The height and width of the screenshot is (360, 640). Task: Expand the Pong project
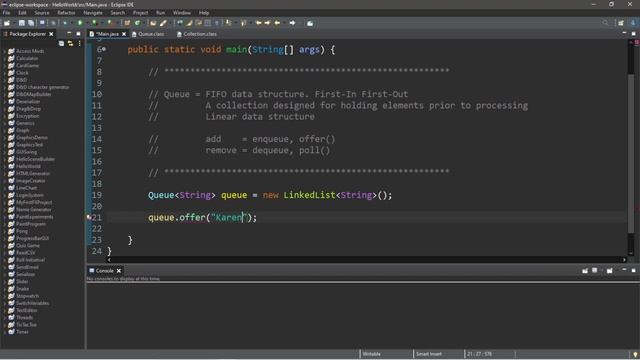5,231
